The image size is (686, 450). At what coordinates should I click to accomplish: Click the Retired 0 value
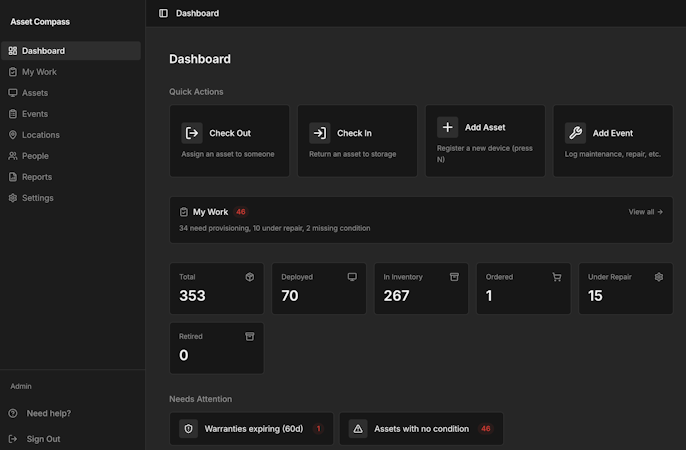tap(184, 355)
